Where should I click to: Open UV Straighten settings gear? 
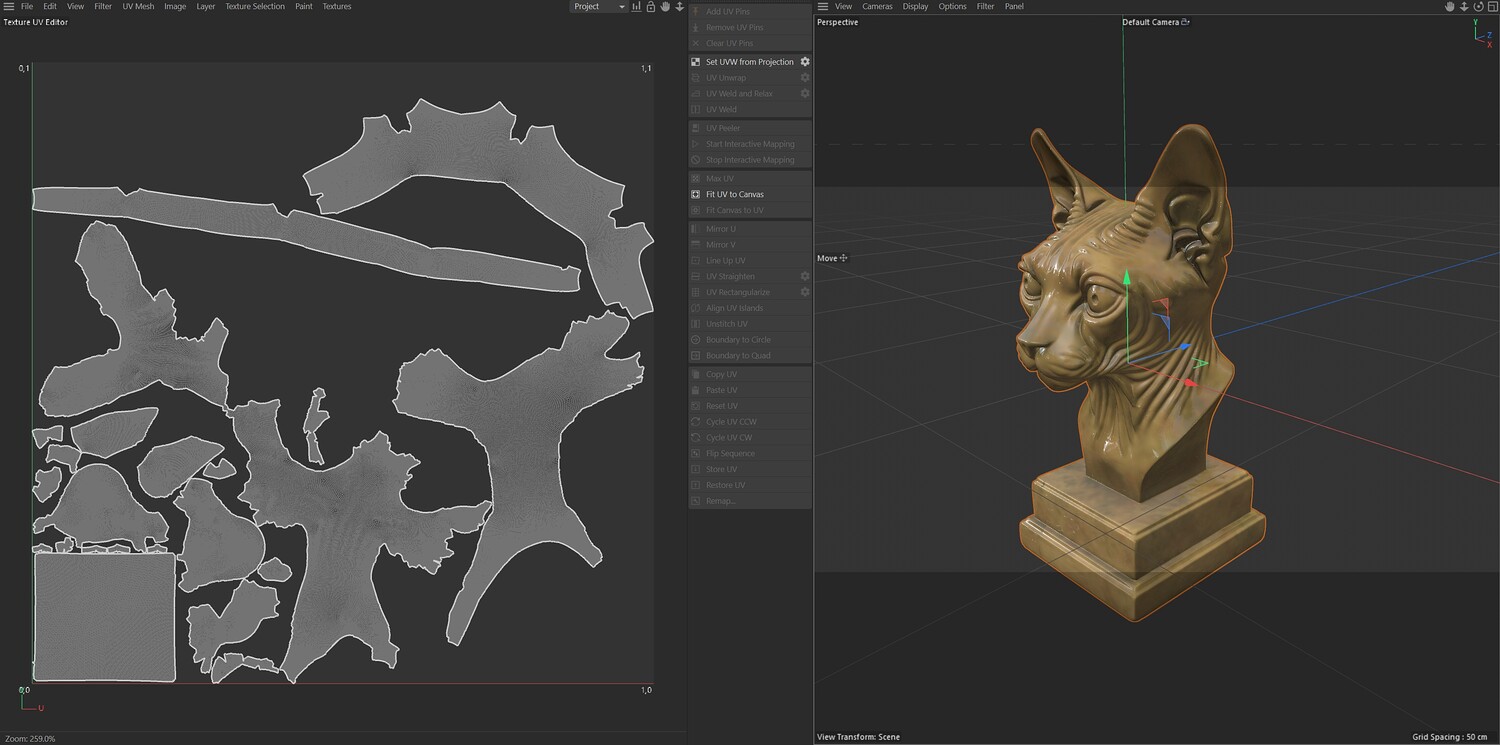pos(805,276)
